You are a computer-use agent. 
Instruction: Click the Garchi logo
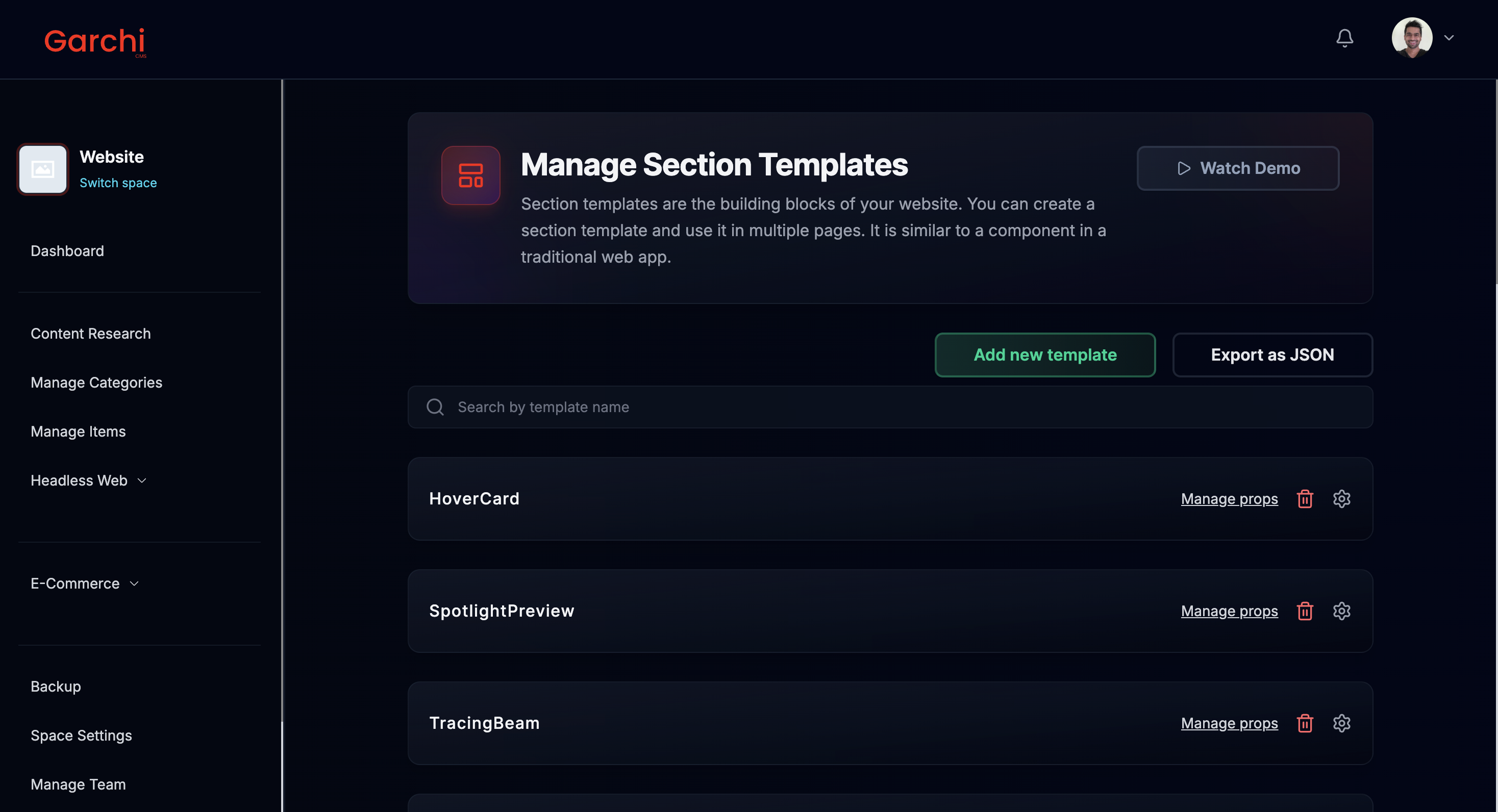pyautogui.click(x=95, y=41)
